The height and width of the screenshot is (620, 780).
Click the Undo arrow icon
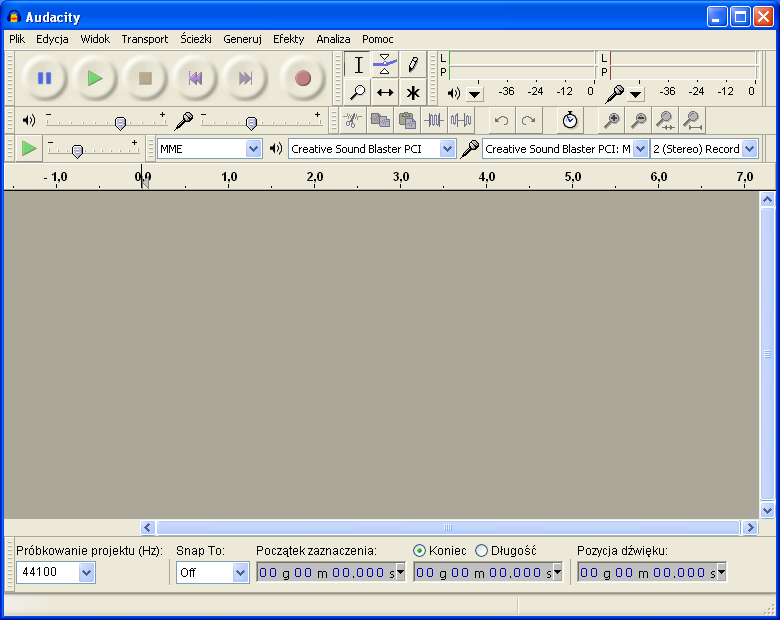pos(501,120)
